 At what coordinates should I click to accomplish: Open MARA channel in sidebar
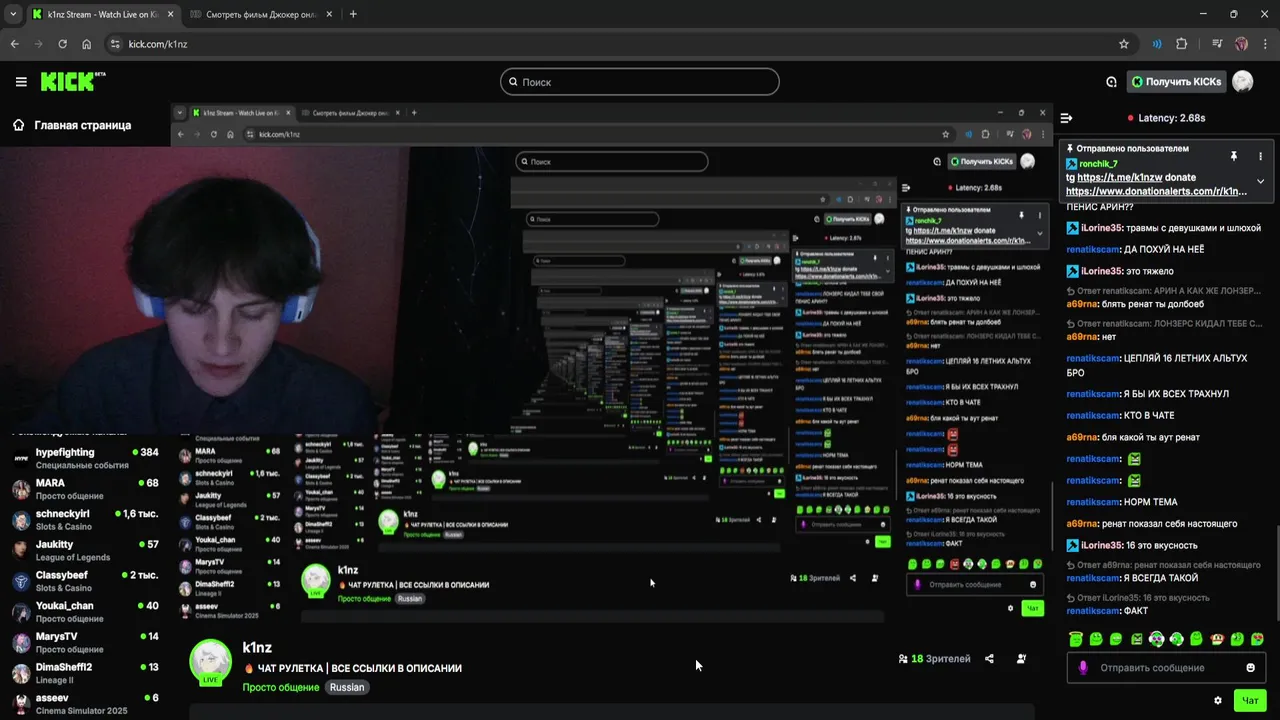tap(85, 489)
